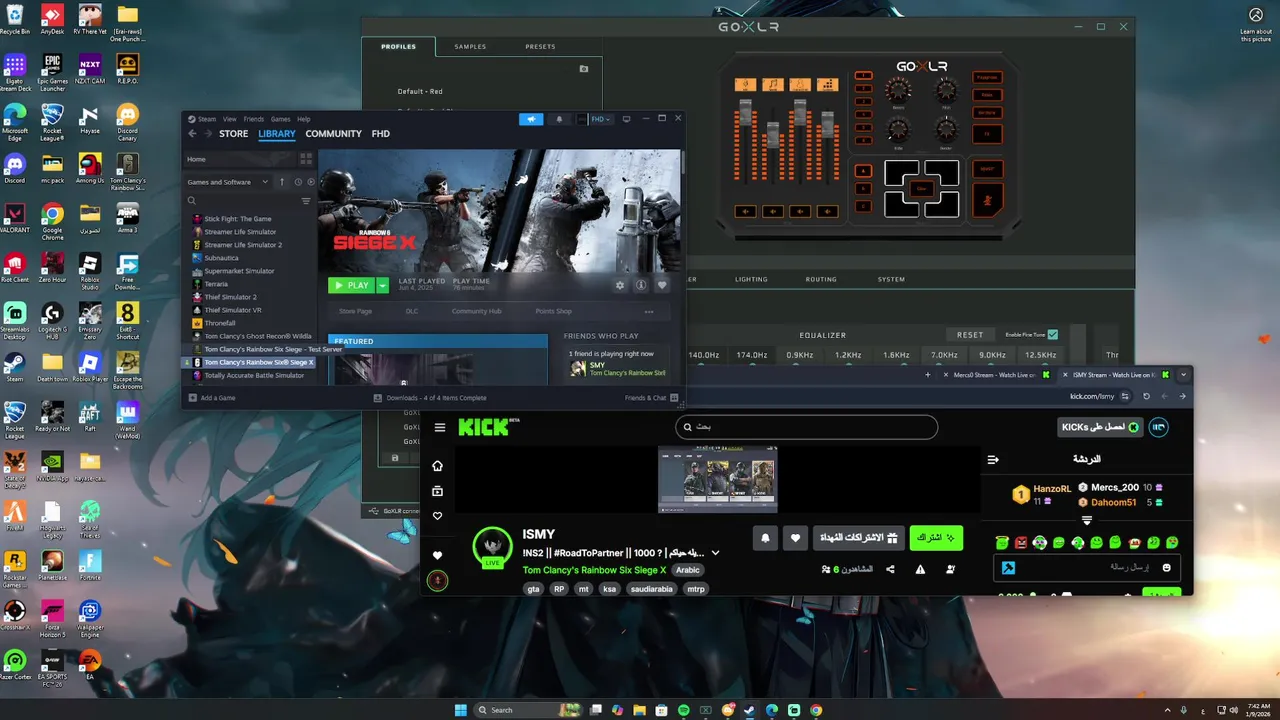This screenshot has width=1280, height=720.
Task: Click the Add a Game plus icon
Action: (191, 398)
